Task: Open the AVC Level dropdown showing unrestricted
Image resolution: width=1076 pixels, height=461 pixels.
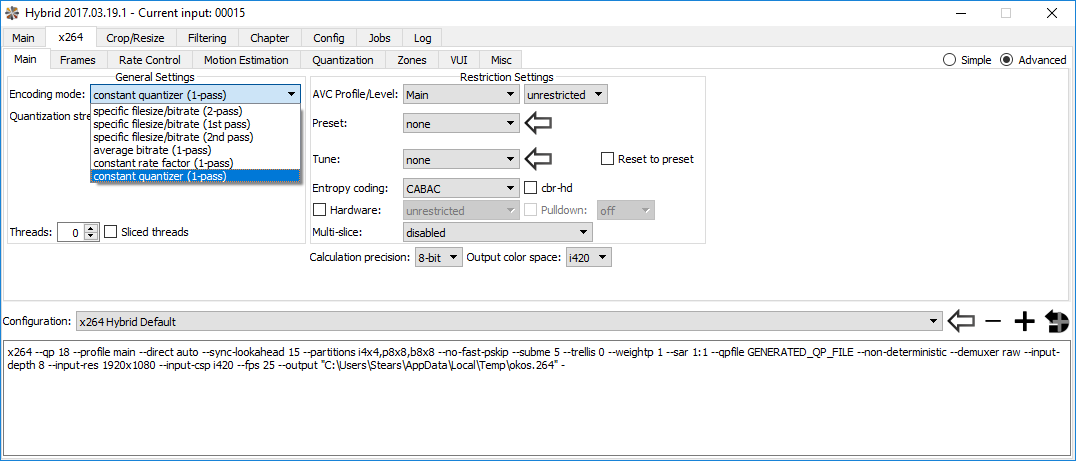Action: (x=566, y=95)
